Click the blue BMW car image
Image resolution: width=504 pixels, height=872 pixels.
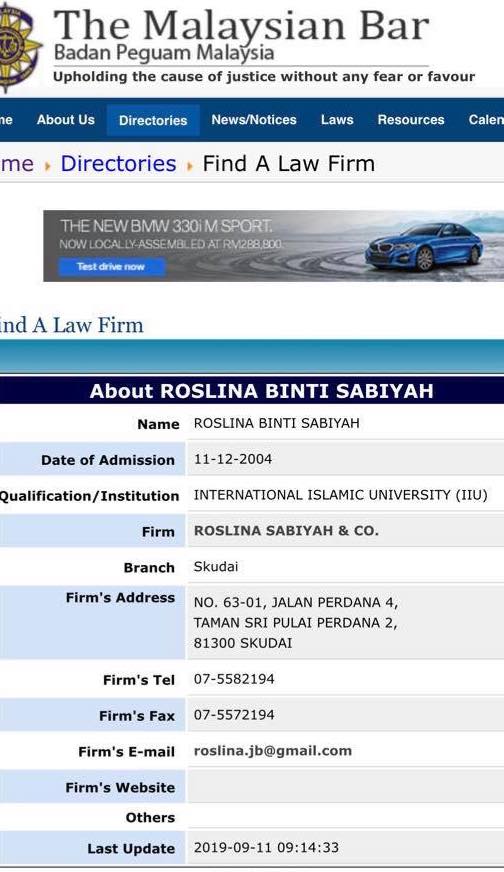pyautogui.click(x=424, y=246)
